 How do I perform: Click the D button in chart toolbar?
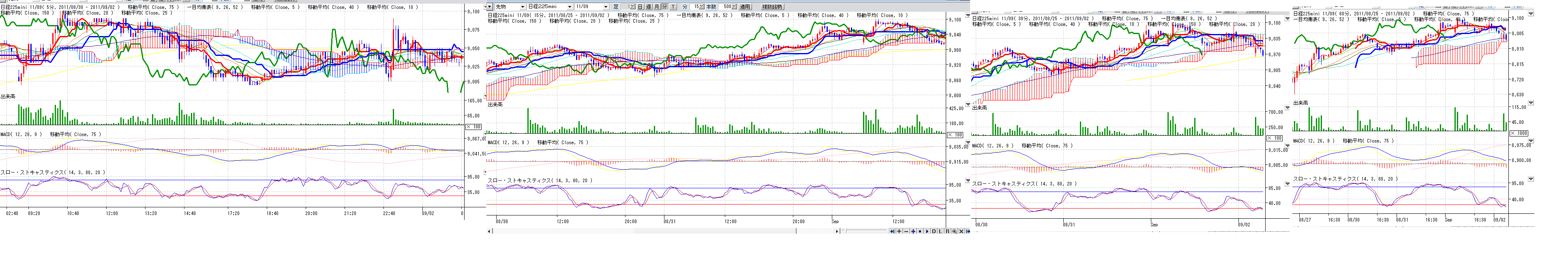coord(934,232)
